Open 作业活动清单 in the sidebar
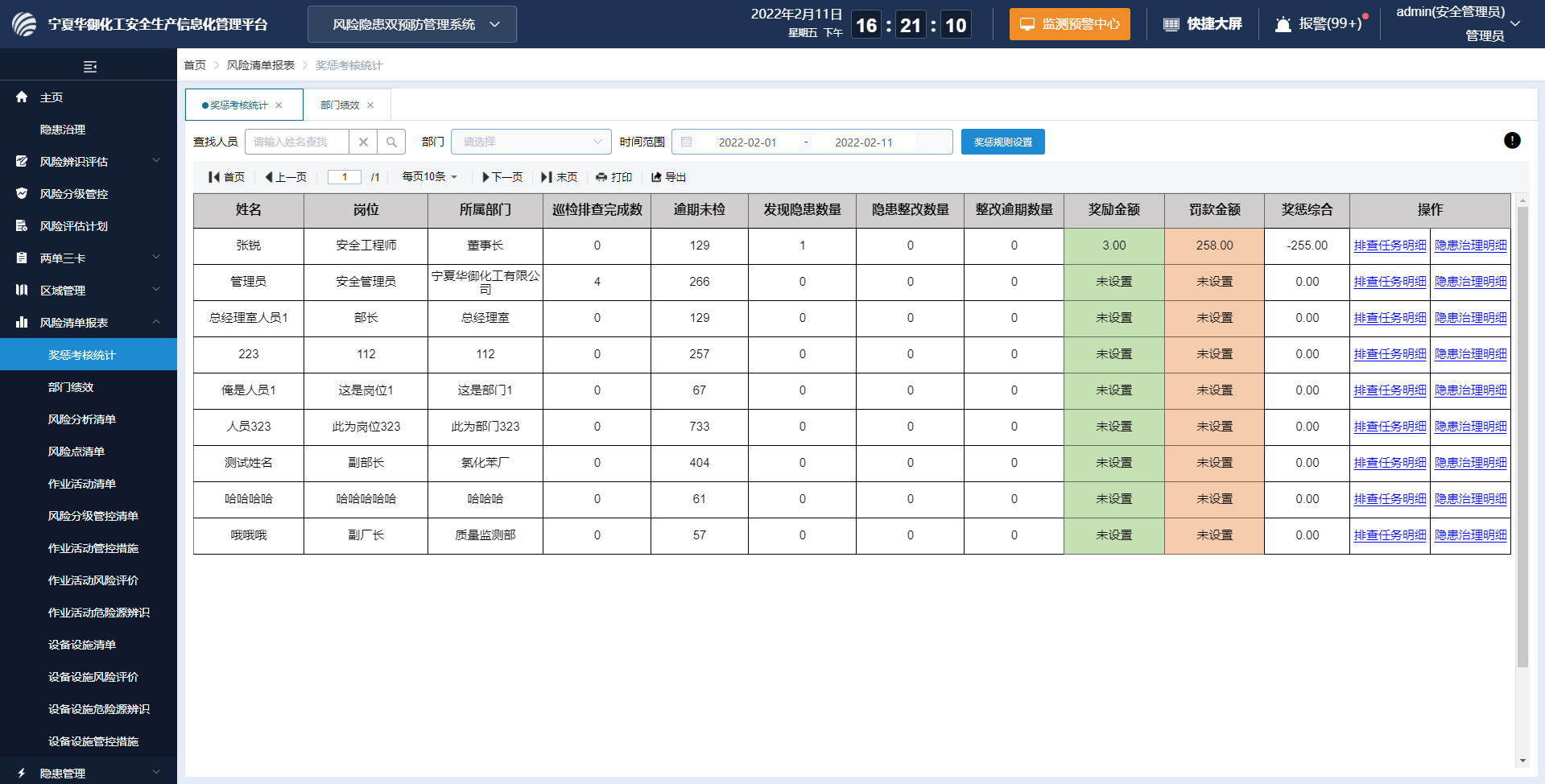Viewport: 1545px width, 784px height. pos(89,484)
